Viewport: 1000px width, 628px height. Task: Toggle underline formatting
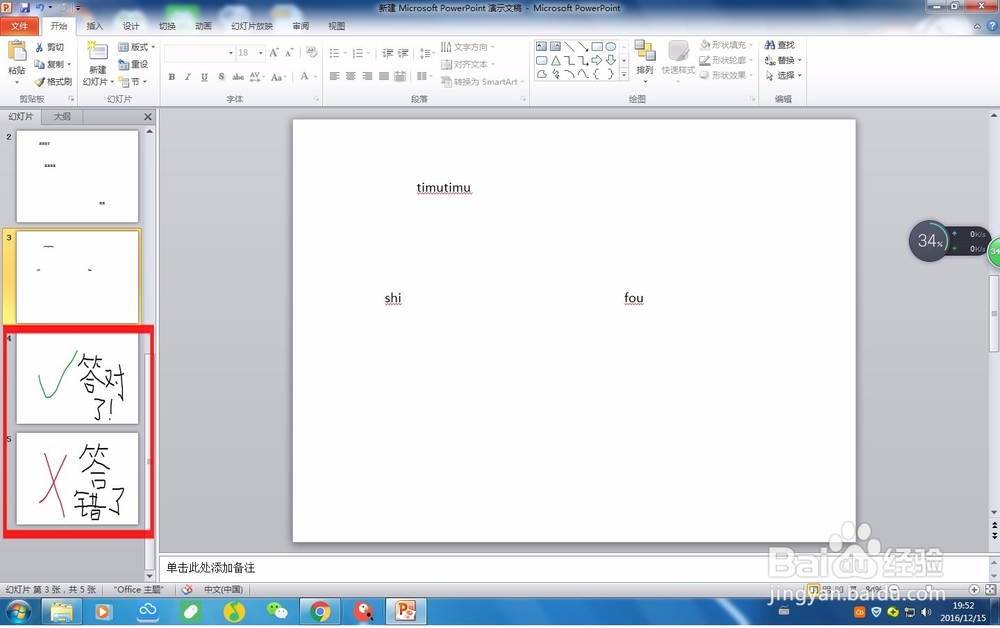(202, 76)
